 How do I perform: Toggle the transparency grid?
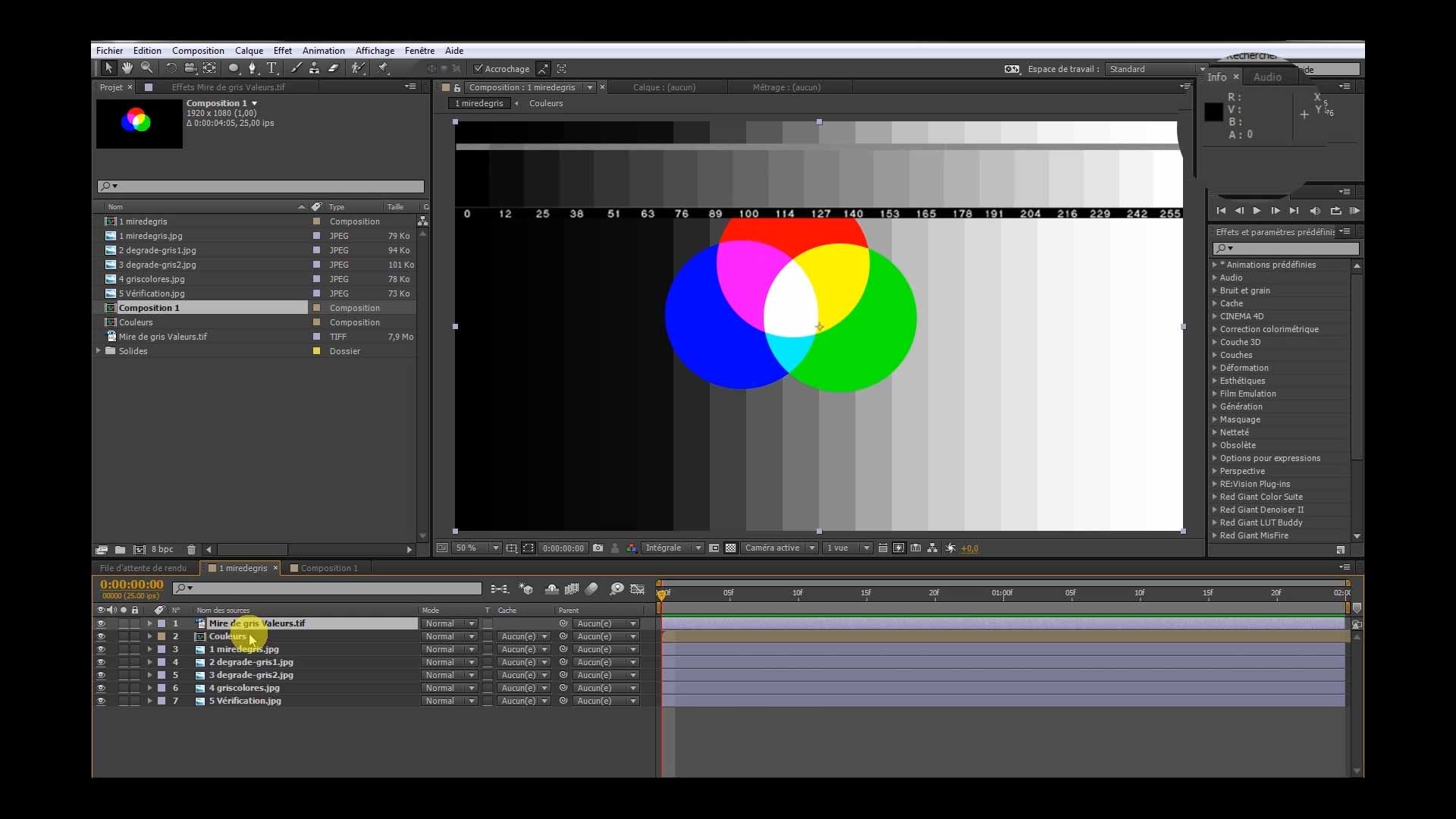click(x=730, y=548)
